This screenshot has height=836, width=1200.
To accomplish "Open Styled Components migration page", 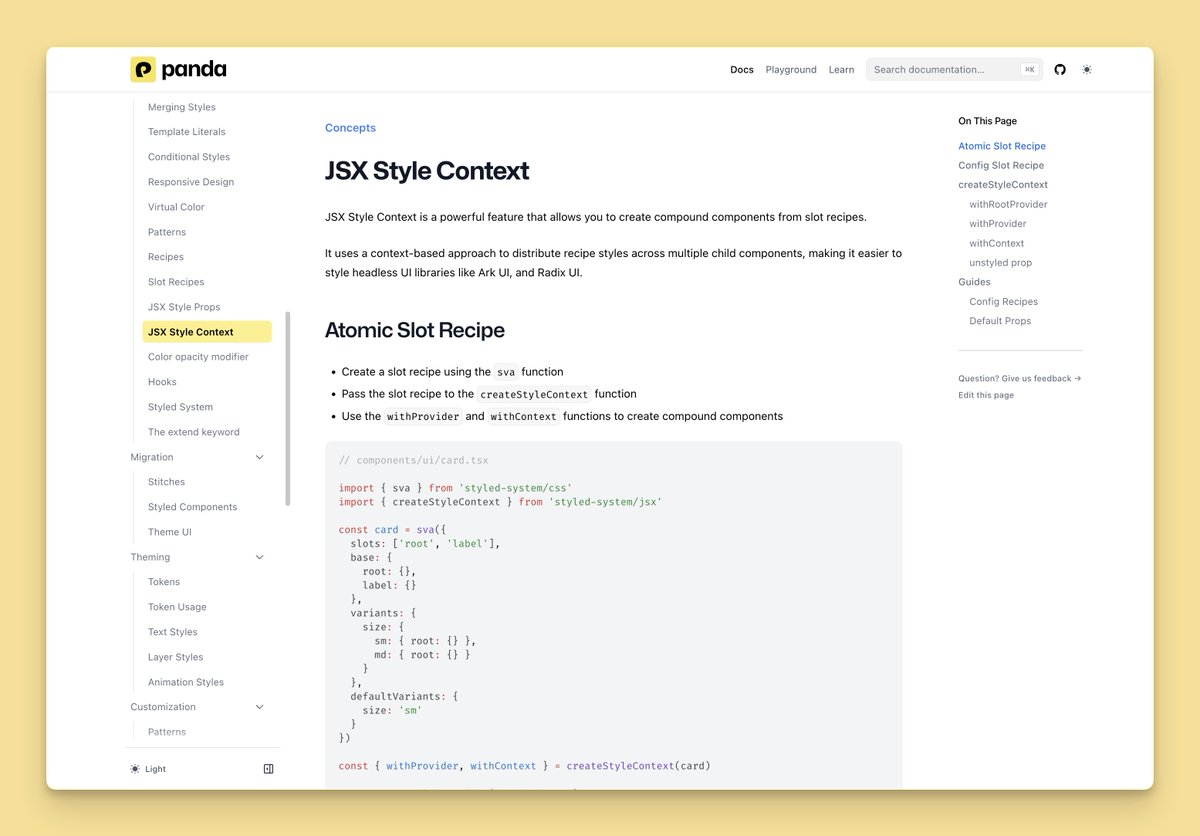I will pyautogui.click(x=193, y=507).
